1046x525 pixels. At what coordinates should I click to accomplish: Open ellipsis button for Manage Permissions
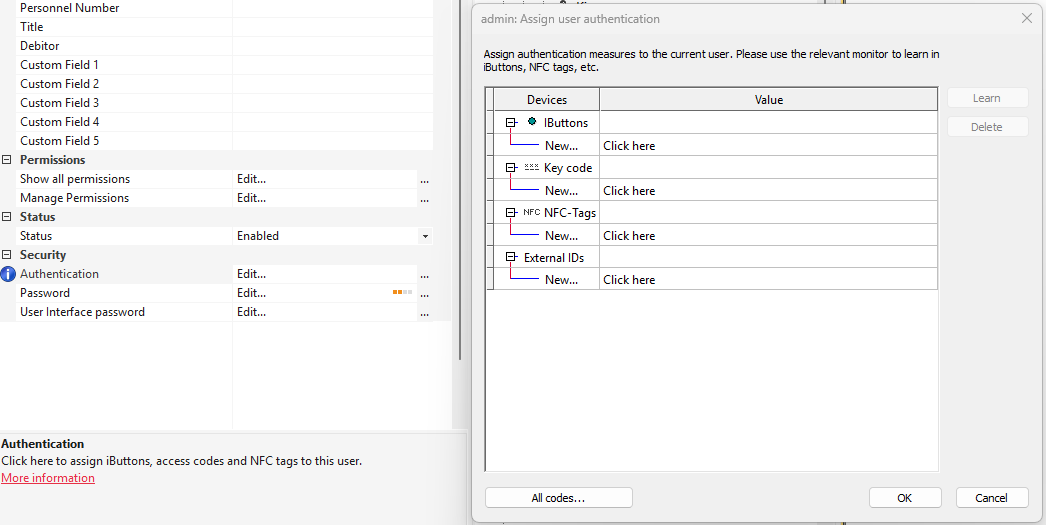pyautogui.click(x=425, y=199)
